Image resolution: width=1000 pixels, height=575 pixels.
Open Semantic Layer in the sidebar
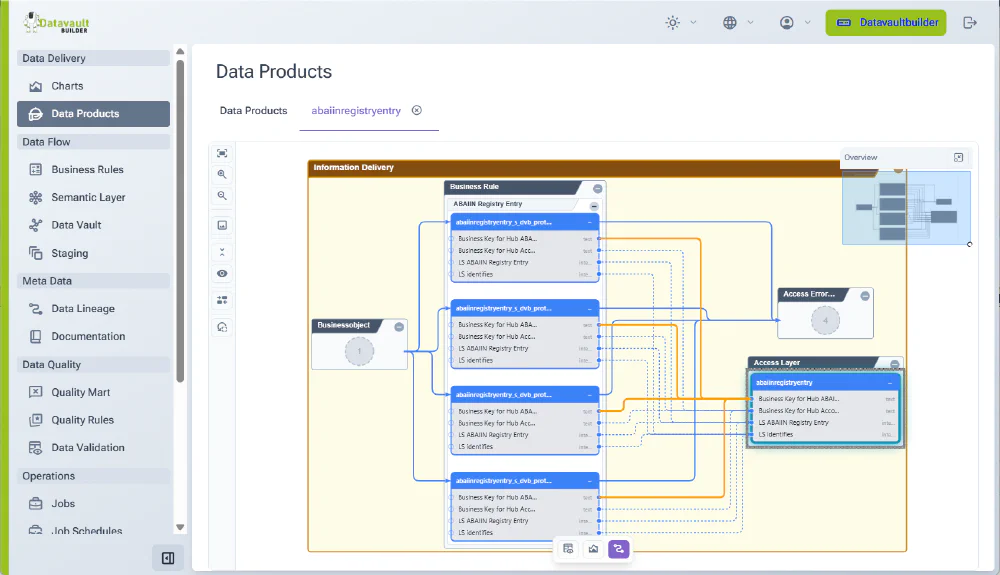(93, 198)
